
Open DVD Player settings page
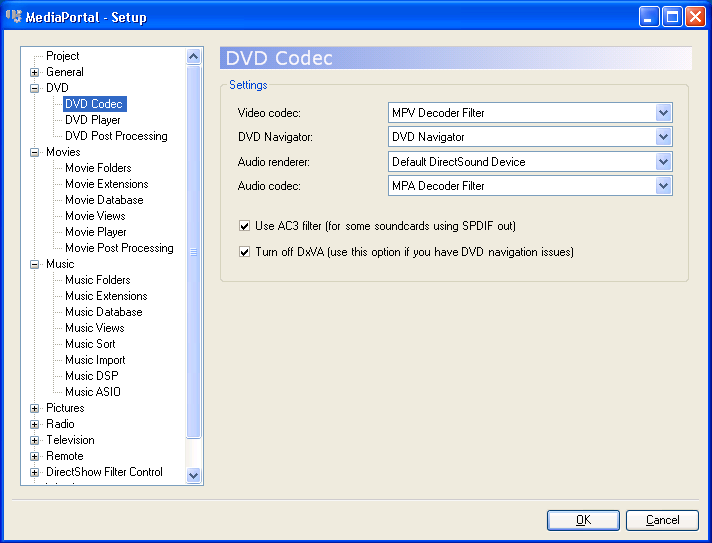93,120
